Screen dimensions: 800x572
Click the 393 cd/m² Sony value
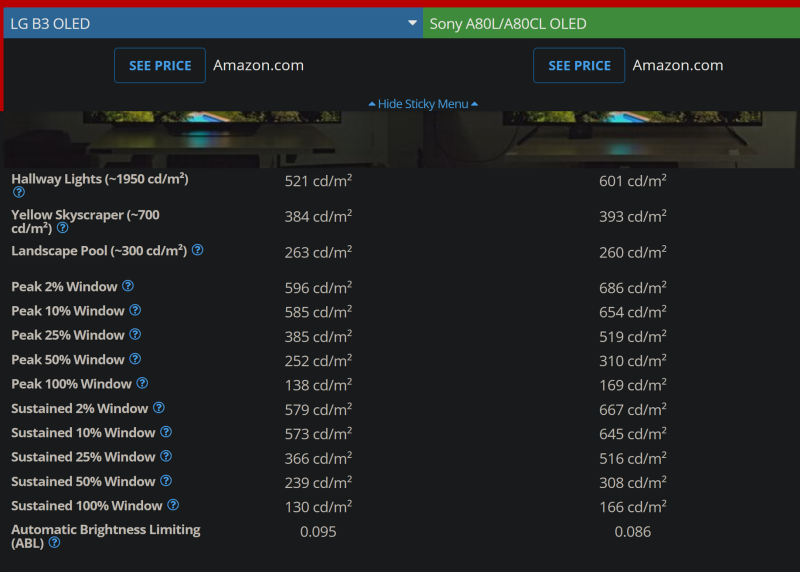pos(633,216)
